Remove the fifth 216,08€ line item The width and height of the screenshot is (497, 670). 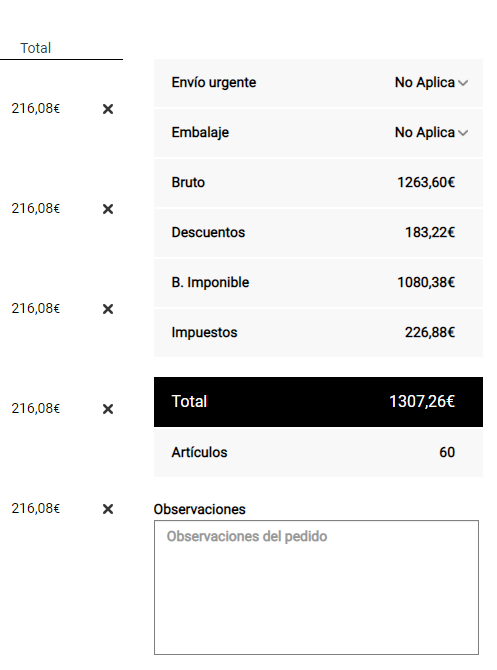tap(108, 509)
